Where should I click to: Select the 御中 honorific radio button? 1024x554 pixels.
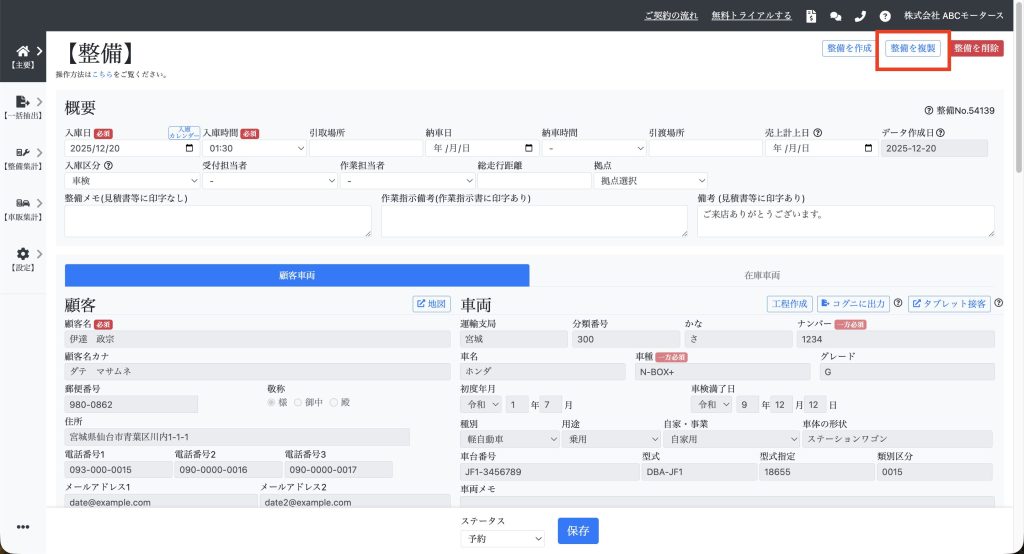(x=296, y=402)
